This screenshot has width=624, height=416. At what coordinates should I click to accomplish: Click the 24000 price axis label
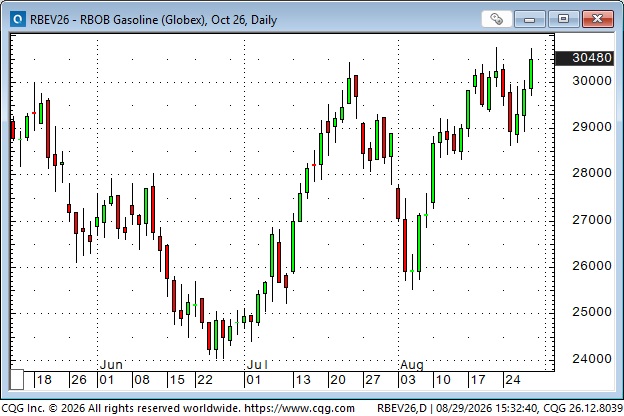point(592,359)
